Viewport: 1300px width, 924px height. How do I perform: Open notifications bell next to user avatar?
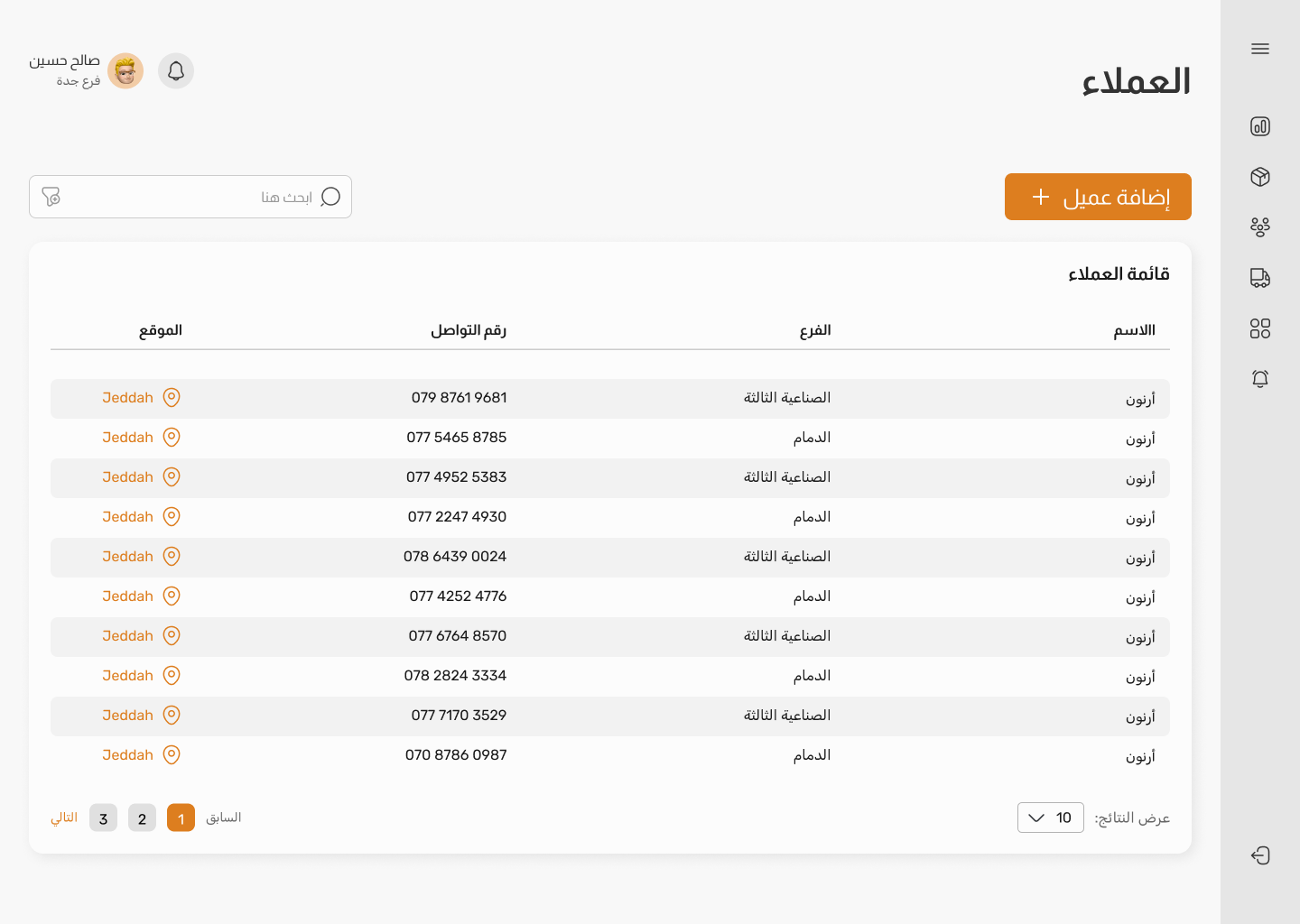click(x=176, y=71)
